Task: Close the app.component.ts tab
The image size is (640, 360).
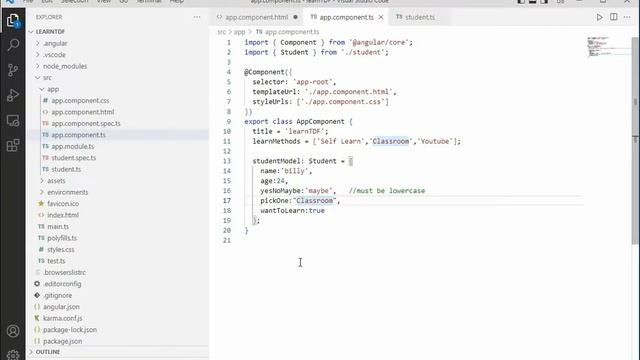Action: (x=381, y=17)
